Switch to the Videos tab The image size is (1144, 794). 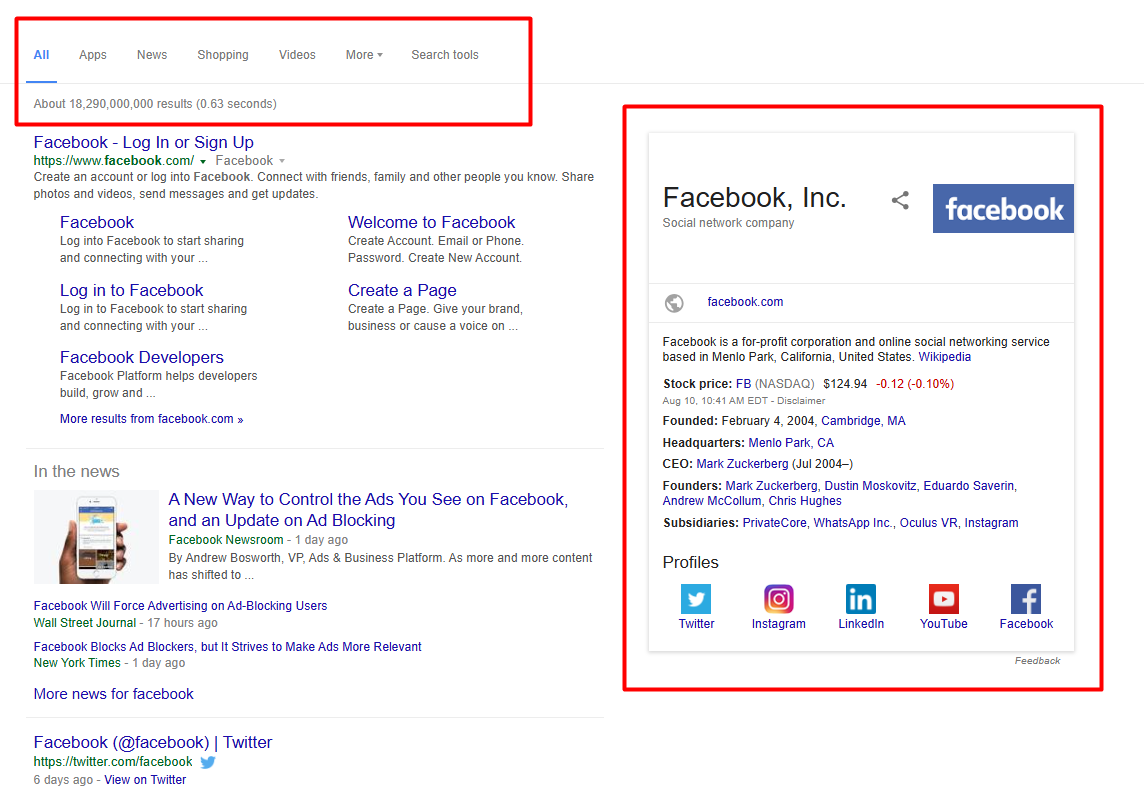(297, 55)
